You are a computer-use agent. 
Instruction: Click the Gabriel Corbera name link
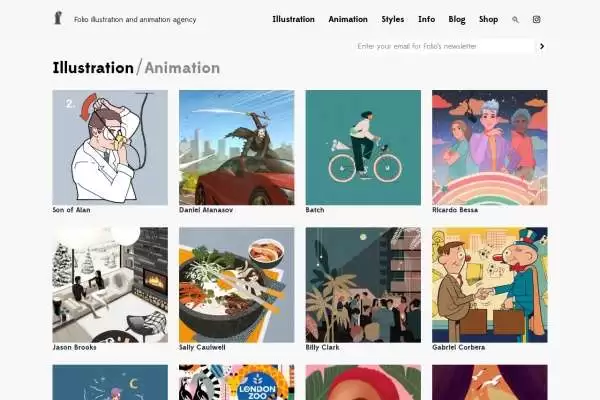pyautogui.click(x=459, y=347)
